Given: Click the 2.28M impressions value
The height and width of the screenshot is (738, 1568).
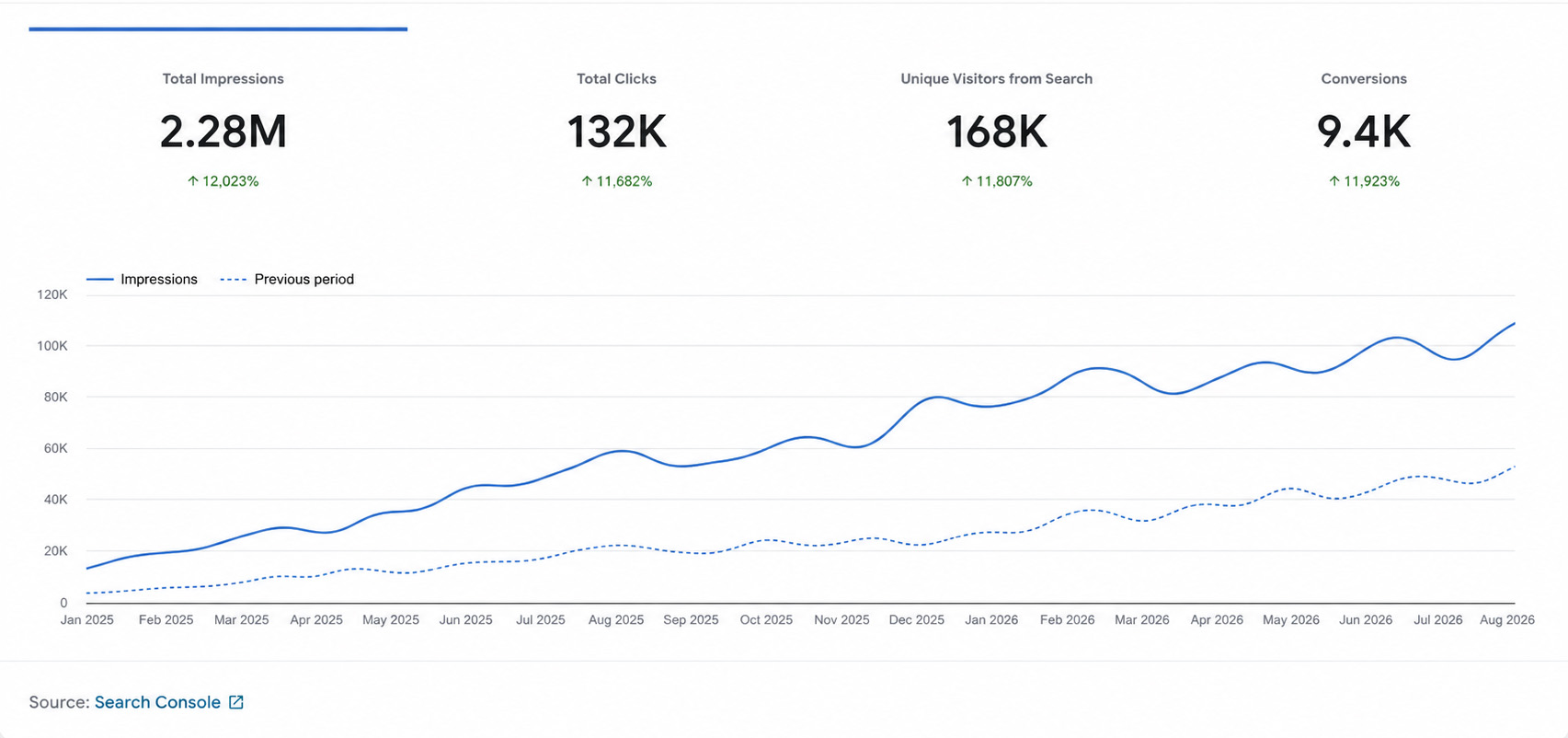Looking at the screenshot, I should pyautogui.click(x=223, y=132).
